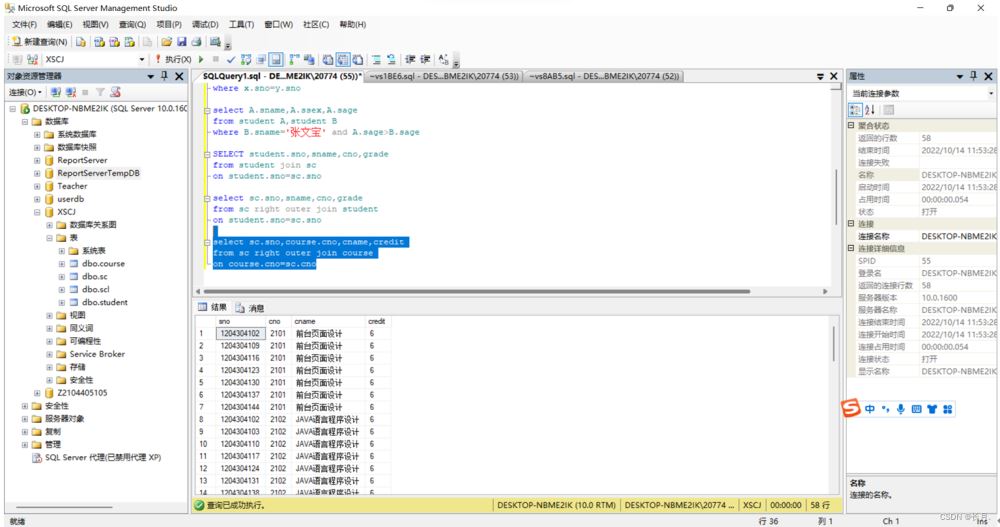Click the categorized view icon in properties panel
This screenshot has height=527, width=1000.
(856, 110)
